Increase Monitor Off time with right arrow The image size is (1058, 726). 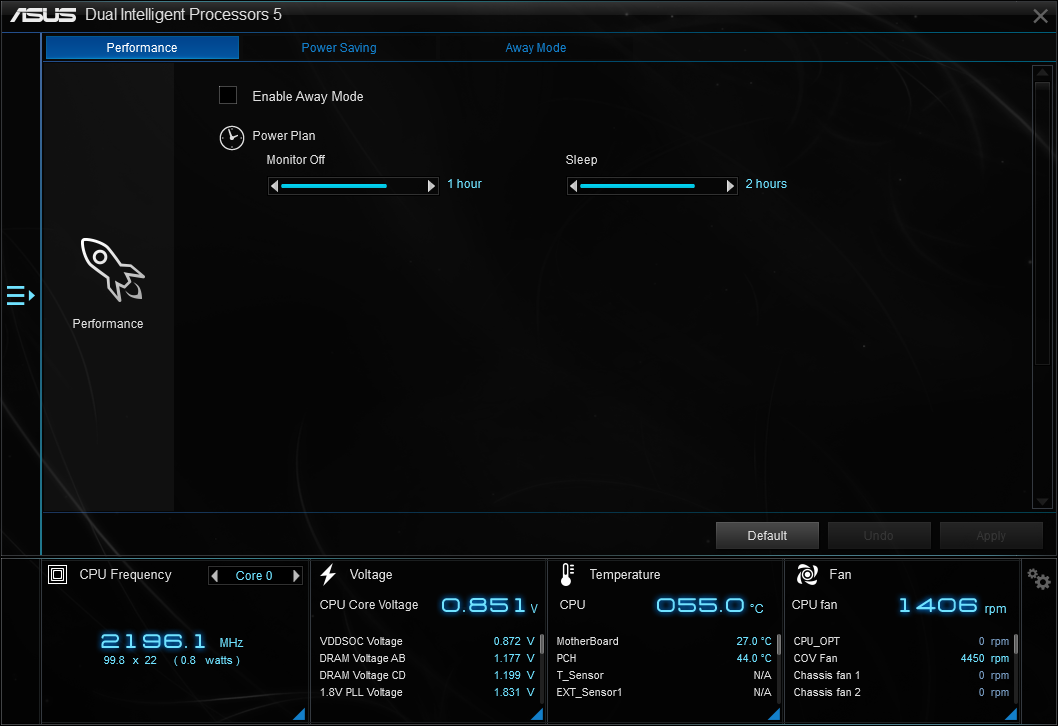pos(432,186)
